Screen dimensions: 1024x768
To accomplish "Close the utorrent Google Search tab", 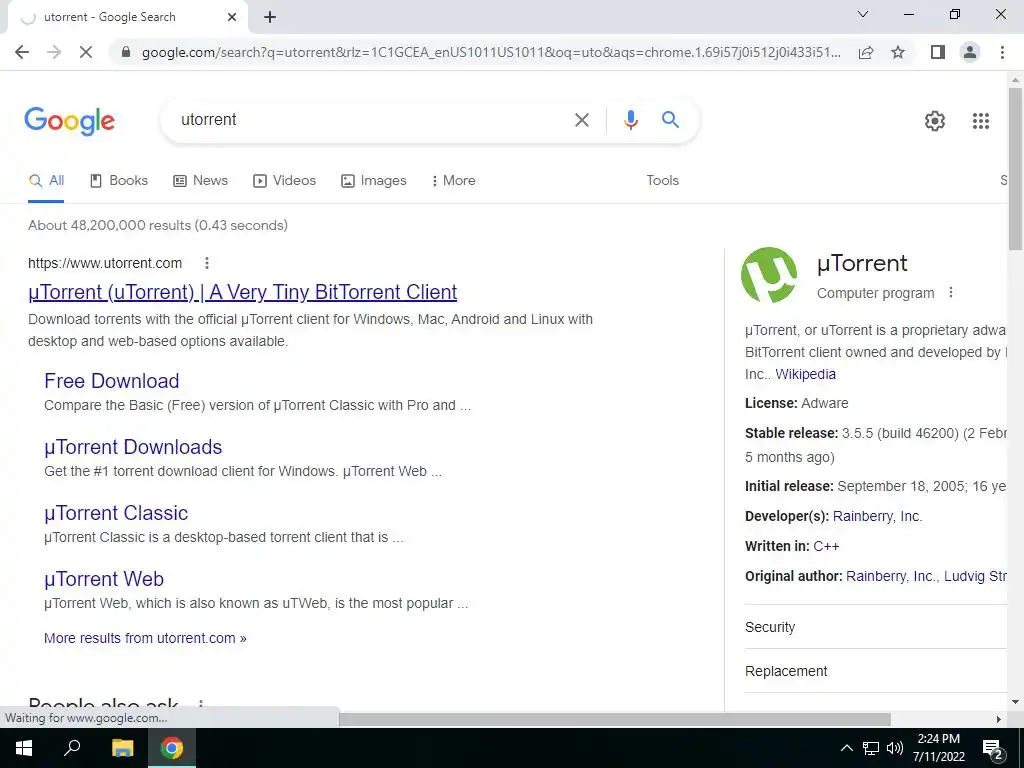I will pyautogui.click(x=232, y=17).
